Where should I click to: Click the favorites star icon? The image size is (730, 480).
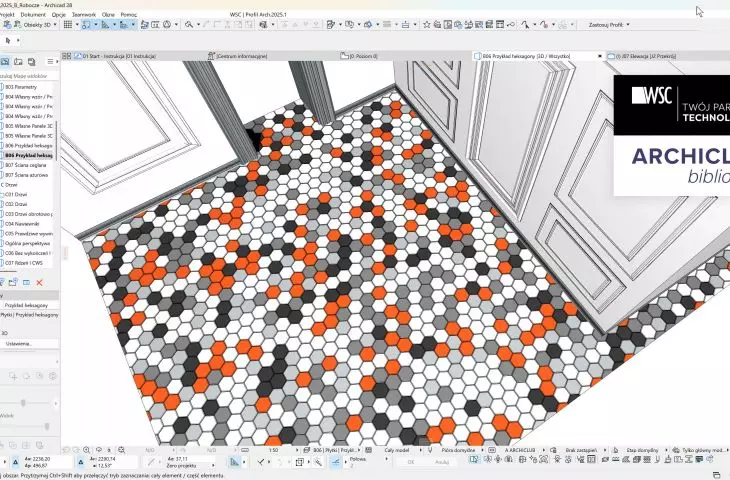pos(426,25)
